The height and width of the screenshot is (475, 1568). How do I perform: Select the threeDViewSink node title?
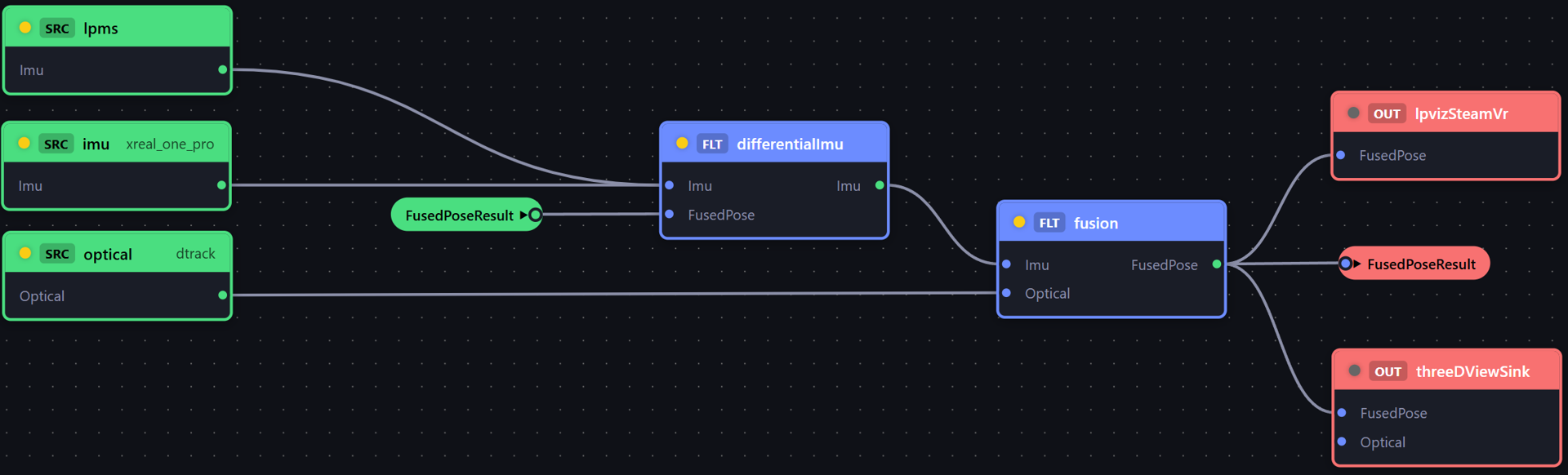coord(1472,371)
